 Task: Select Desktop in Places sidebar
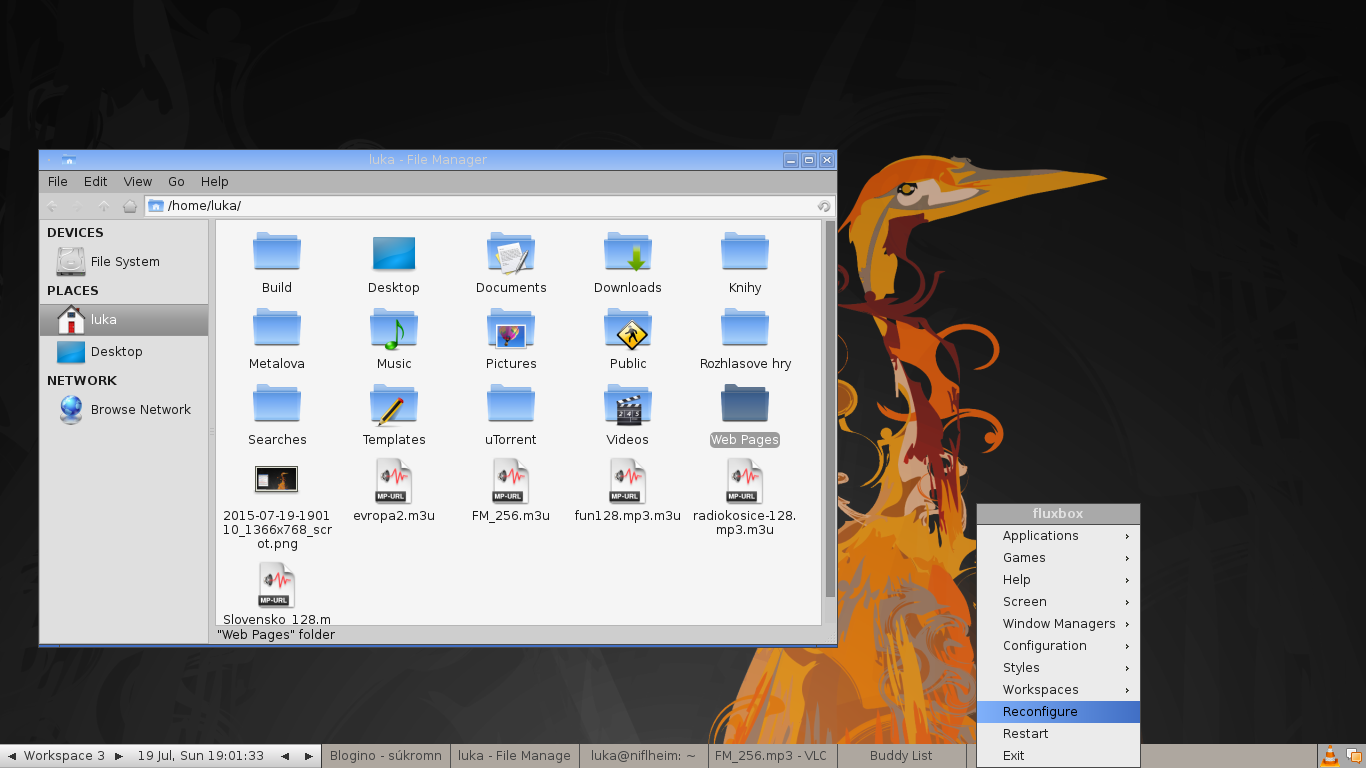(x=124, y=352)
